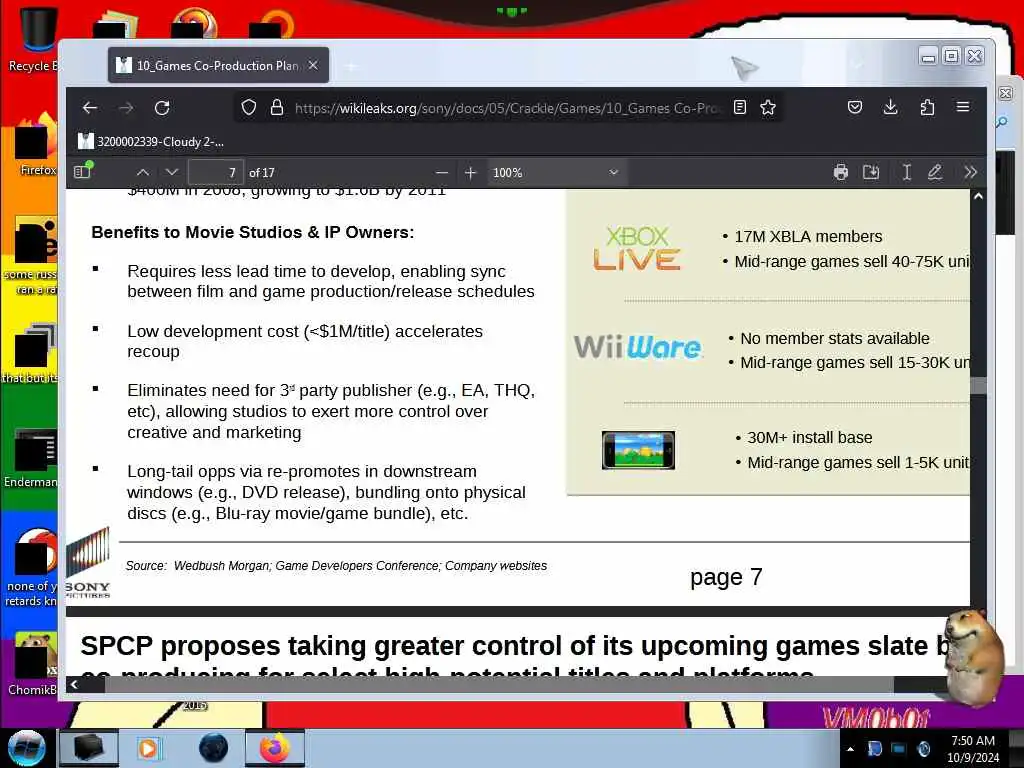Screen dimensions: 1024x768
Task: Click the PDF vertical scrollbar up arrow
Action: 978,196
